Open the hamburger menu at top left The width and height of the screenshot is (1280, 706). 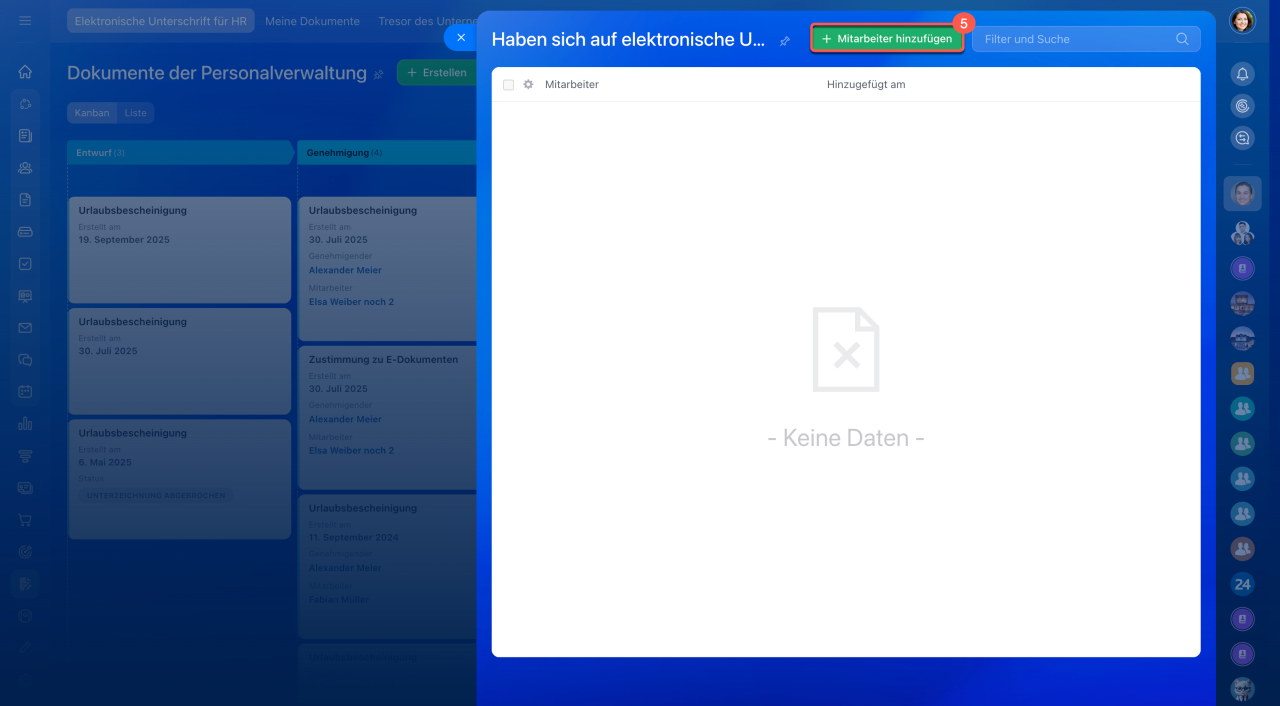click(25, 20)
